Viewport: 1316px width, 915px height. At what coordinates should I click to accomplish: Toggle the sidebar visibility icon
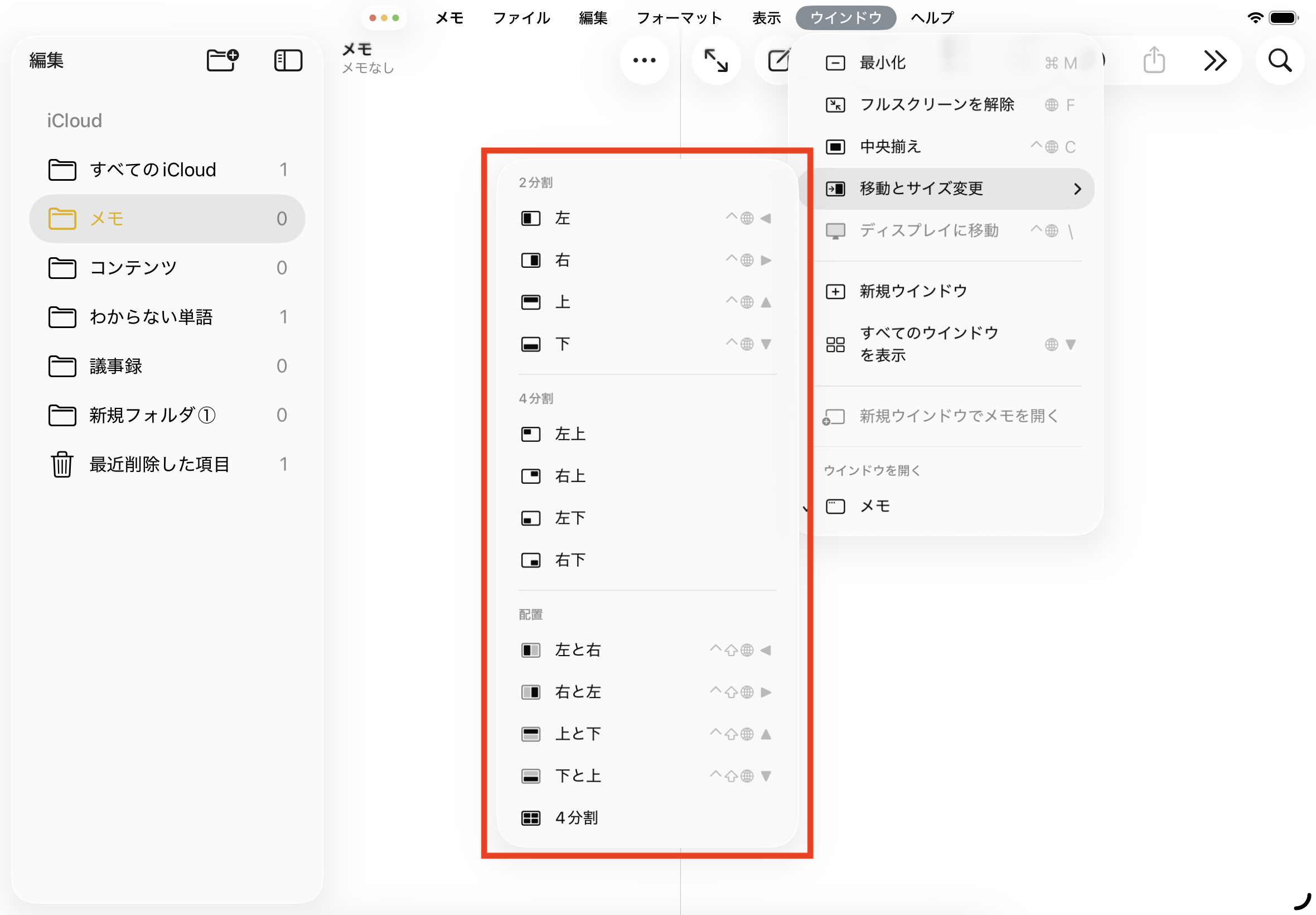(x=288, y=60)
